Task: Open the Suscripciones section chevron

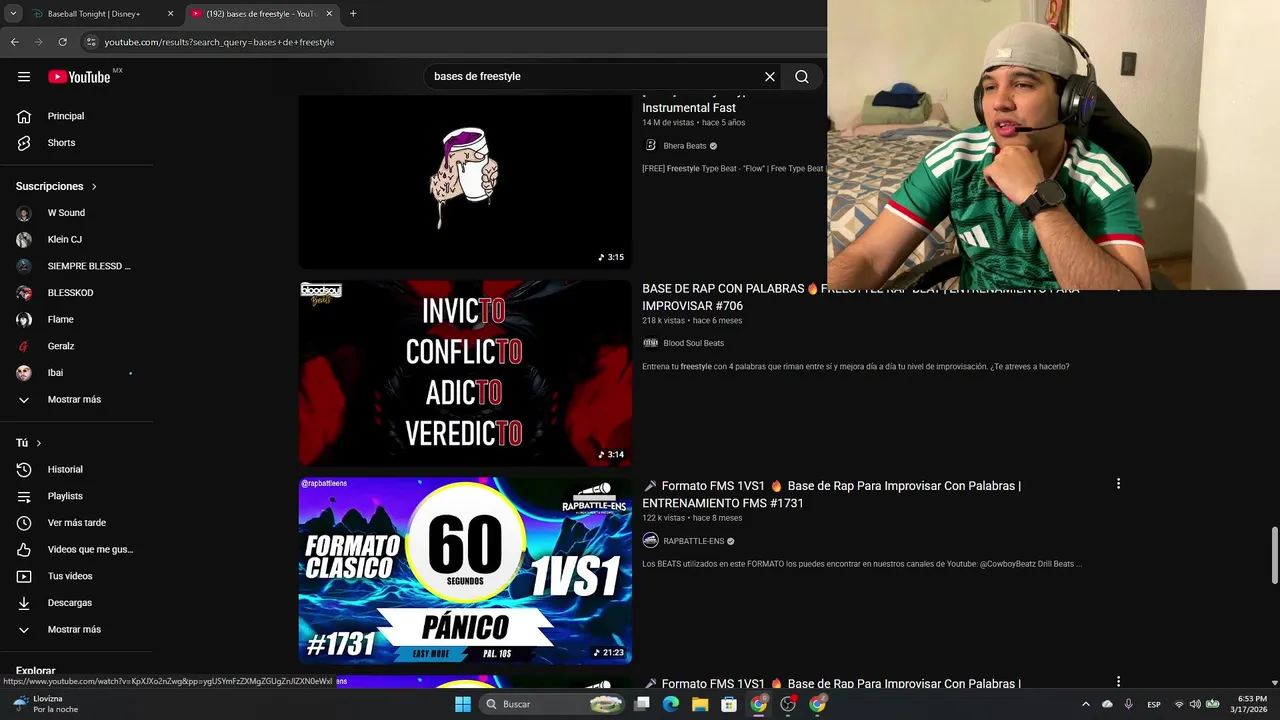Action: point(95,187)
